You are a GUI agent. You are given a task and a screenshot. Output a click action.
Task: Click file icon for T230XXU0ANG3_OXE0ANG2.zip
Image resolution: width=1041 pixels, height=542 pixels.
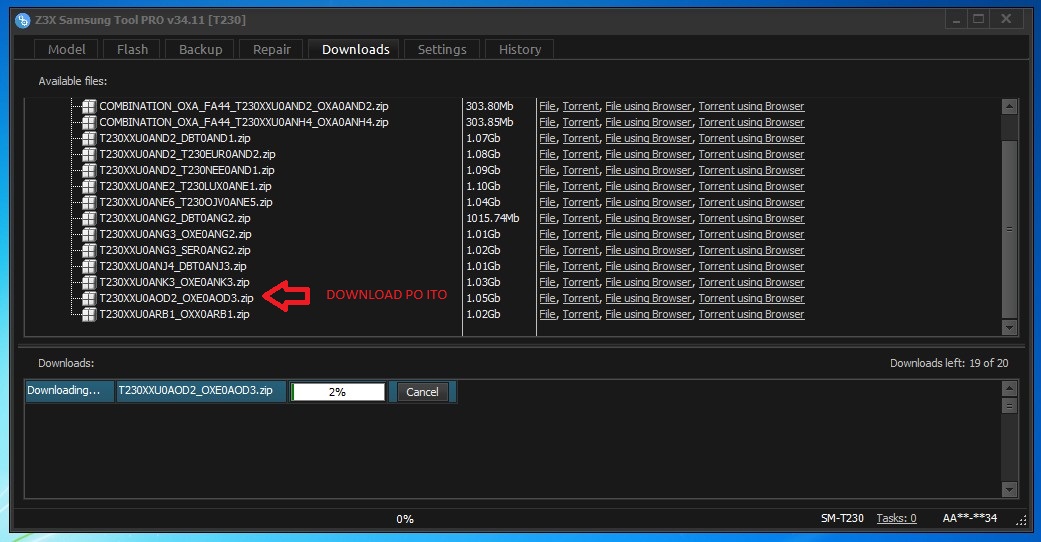[x=89, y=234]
